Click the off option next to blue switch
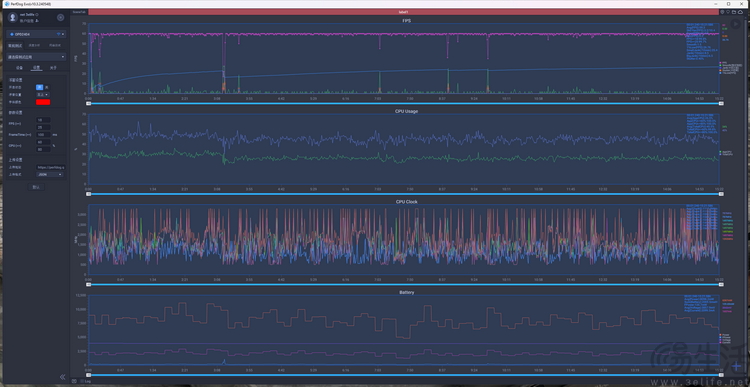Image resolution: width=750 pixels, height=387 pixels. pyautogui.click(x=46, y=88)
